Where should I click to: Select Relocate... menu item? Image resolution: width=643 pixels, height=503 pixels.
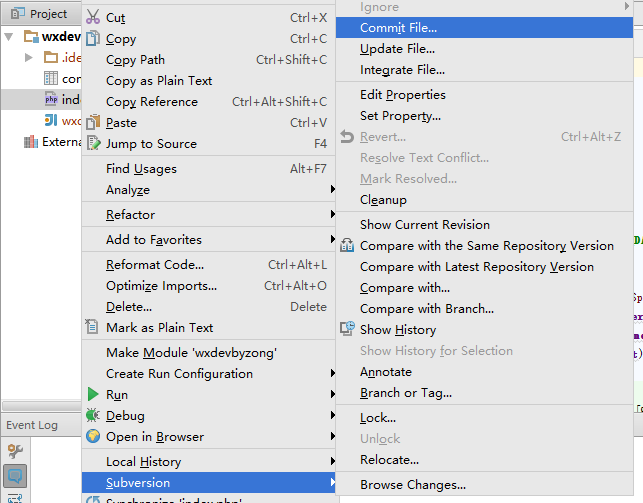tap(484, 459)
